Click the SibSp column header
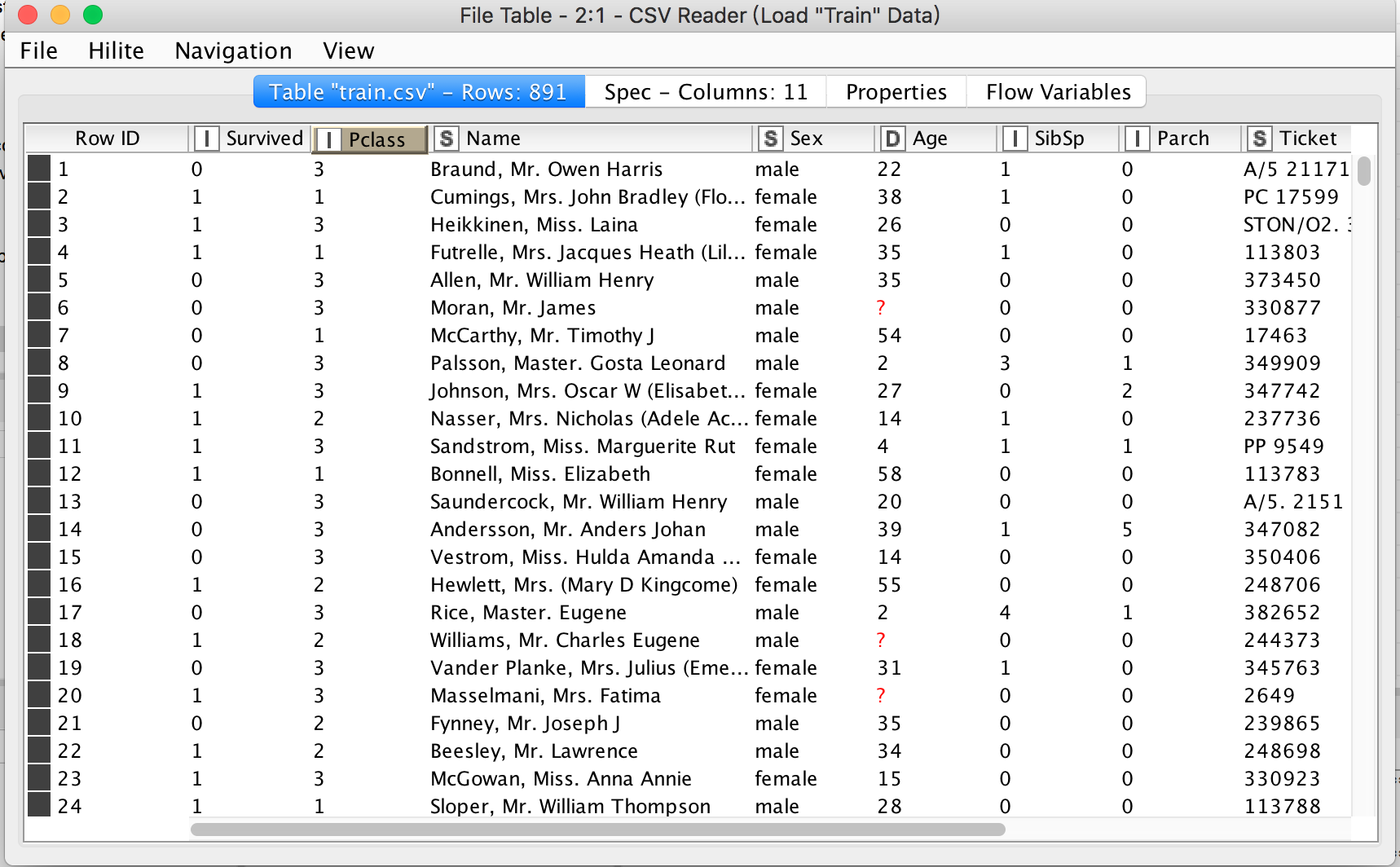This screenshot has width=1400, height=867. pyautogui.click(x=1059, y=139)
